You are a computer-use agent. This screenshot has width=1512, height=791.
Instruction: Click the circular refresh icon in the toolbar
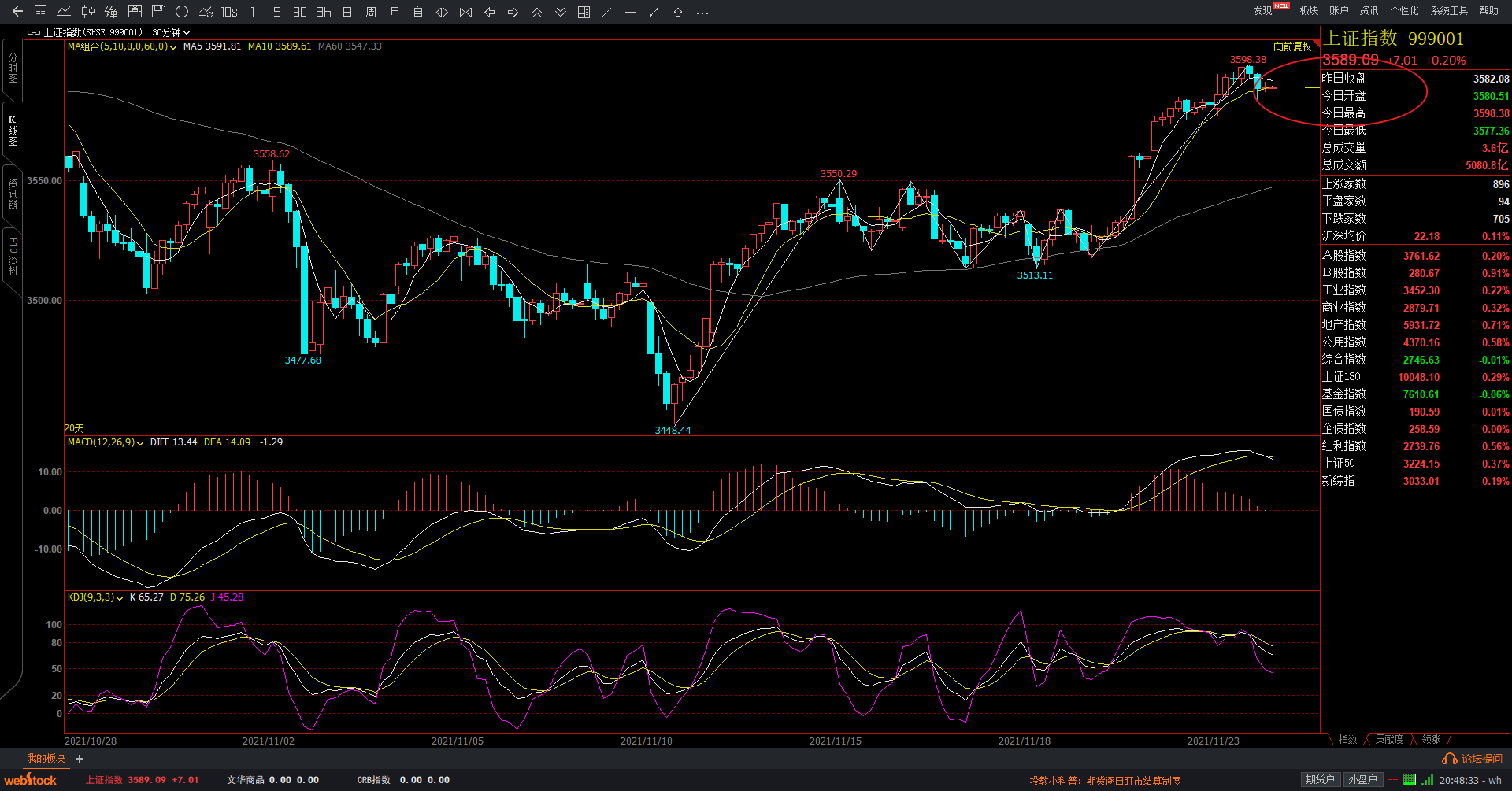(x=182, y=12)
